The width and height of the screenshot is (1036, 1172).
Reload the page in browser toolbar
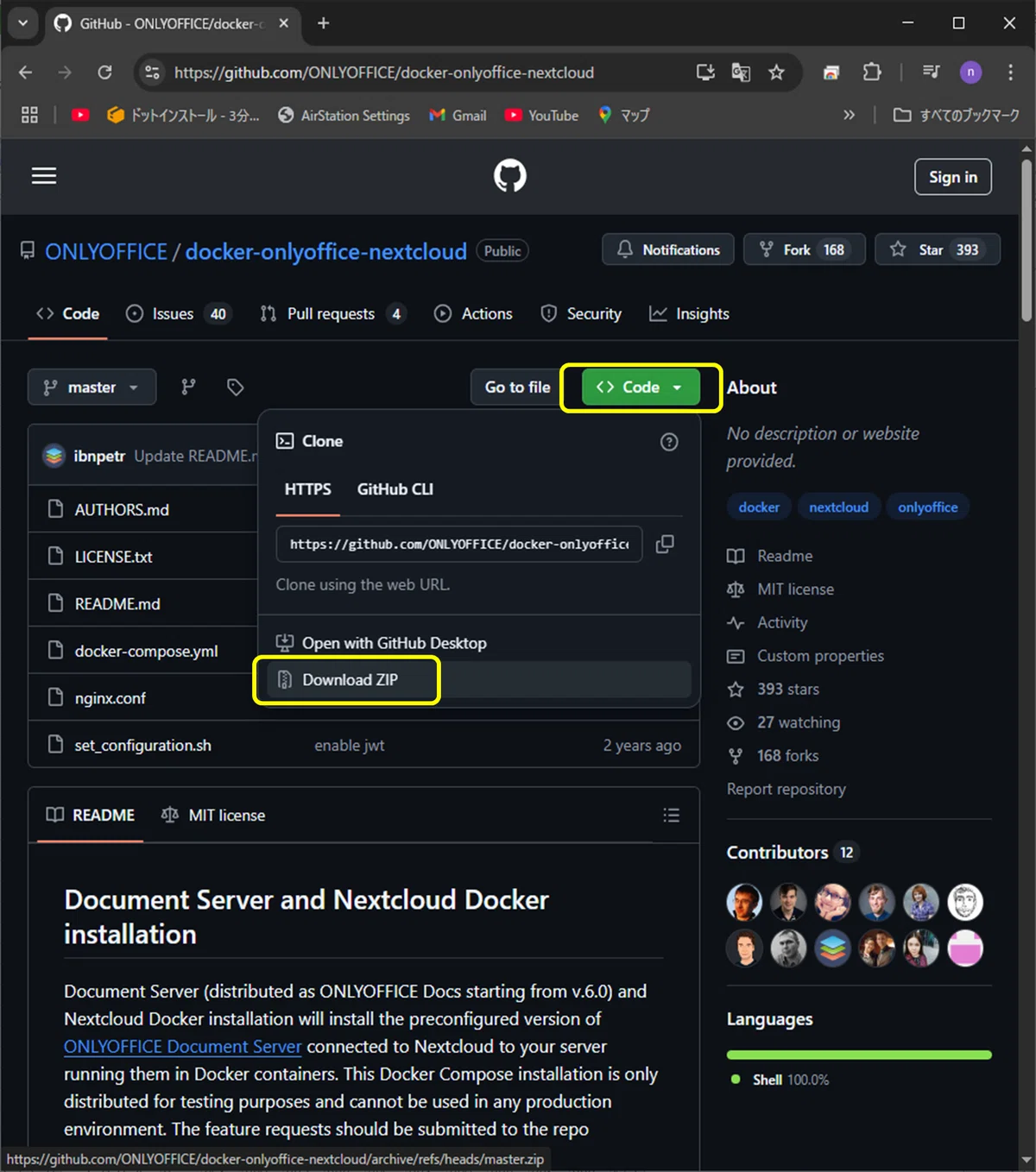point(104,72)
